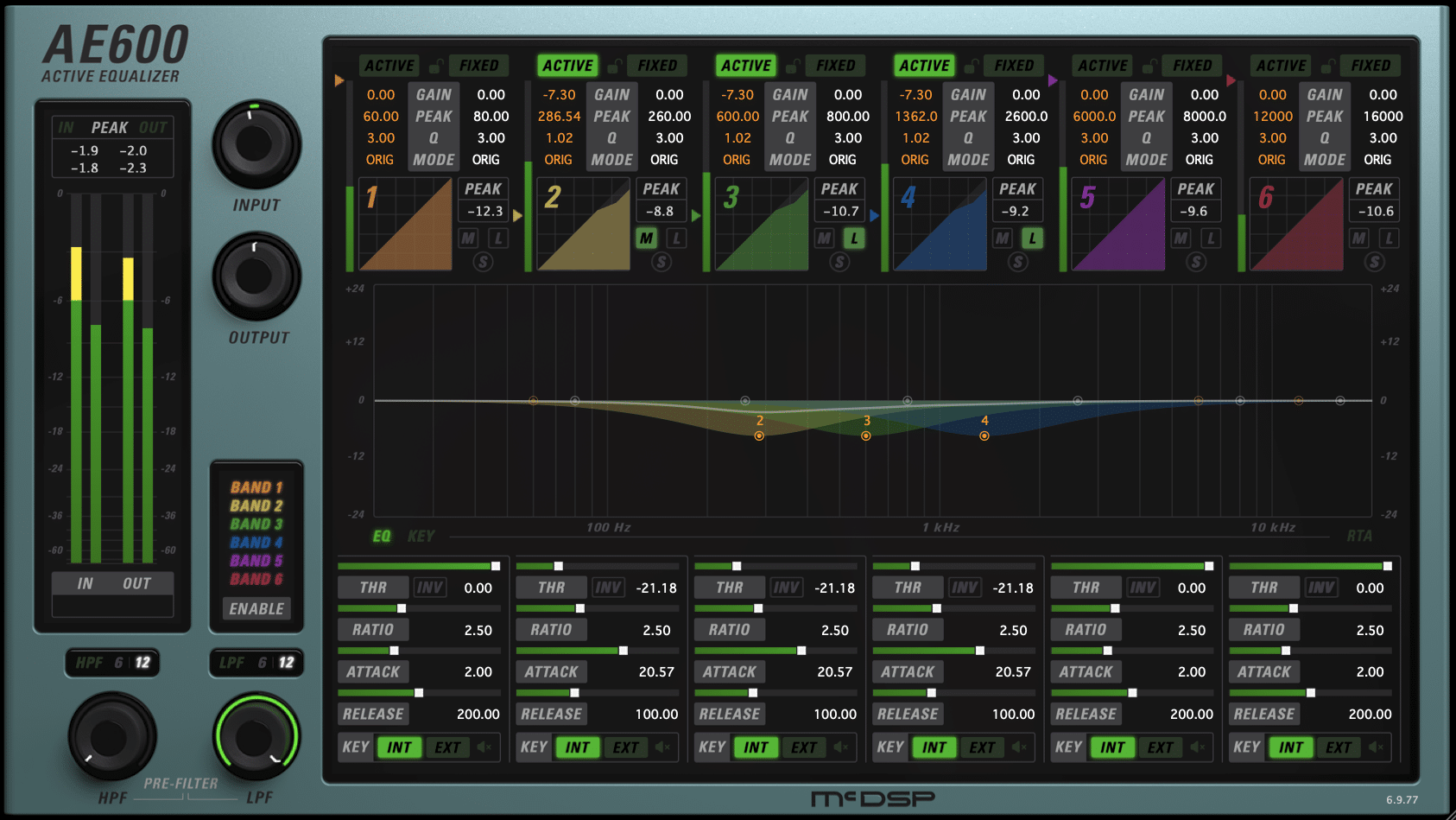
Task: Click the lock icon on band 1
Action: coord(437,67)
